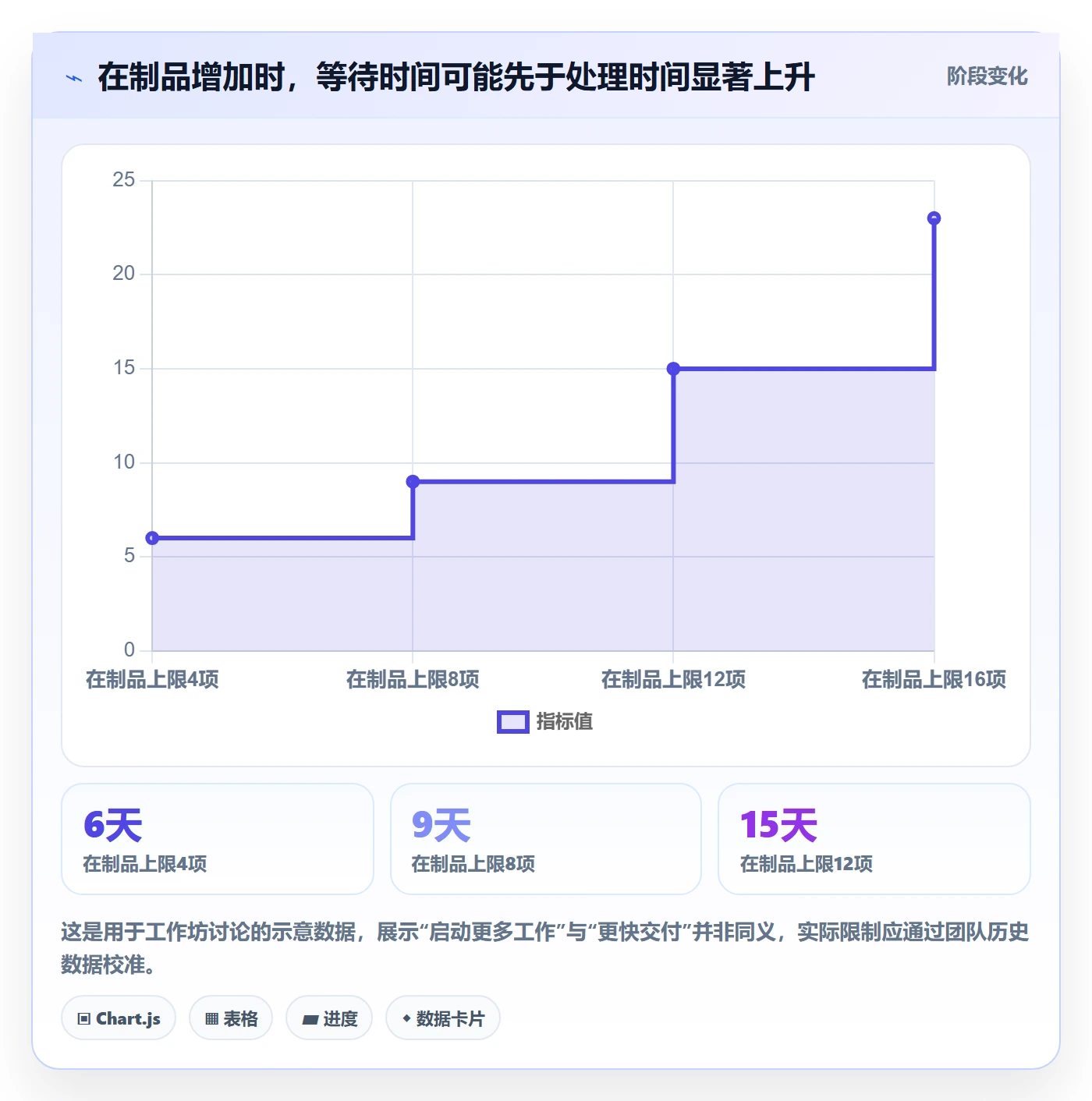This screenshot has height=1101, width=1092.
Task: Click the bar icon in 进度 chip
Action: pos(310,1019)
